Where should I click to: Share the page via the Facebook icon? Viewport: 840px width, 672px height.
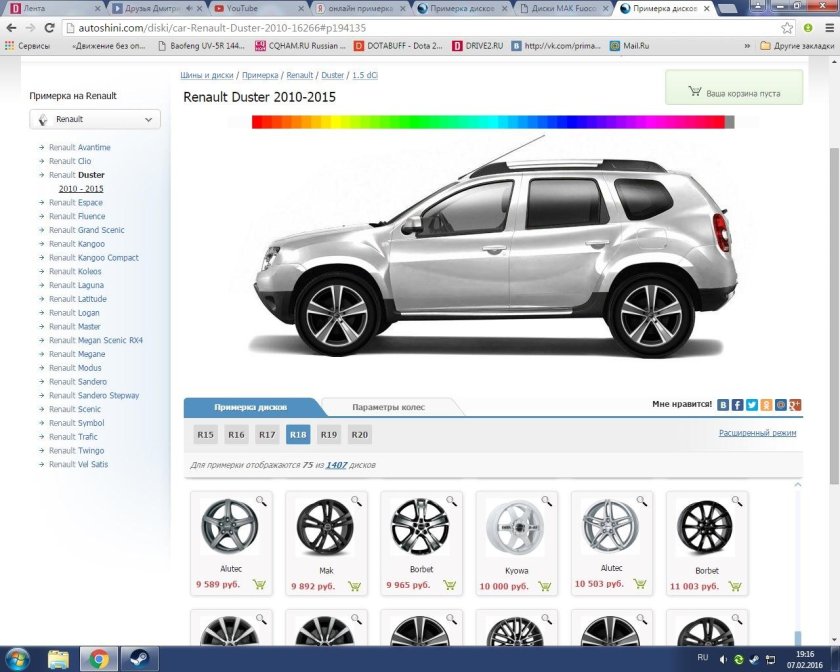pyautogui.click(x=737, y=405)
